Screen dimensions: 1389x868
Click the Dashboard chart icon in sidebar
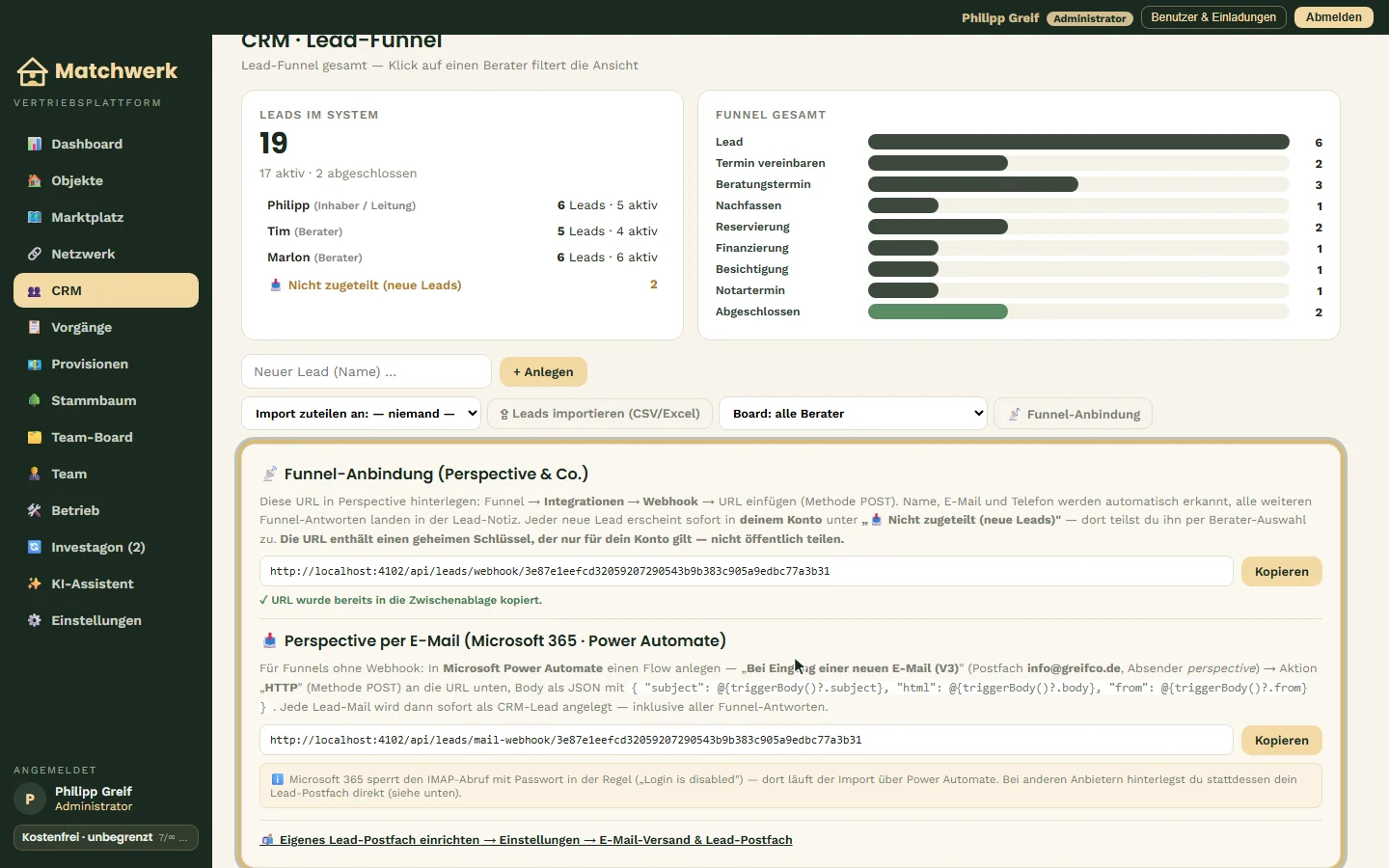(x=35, y=144)
